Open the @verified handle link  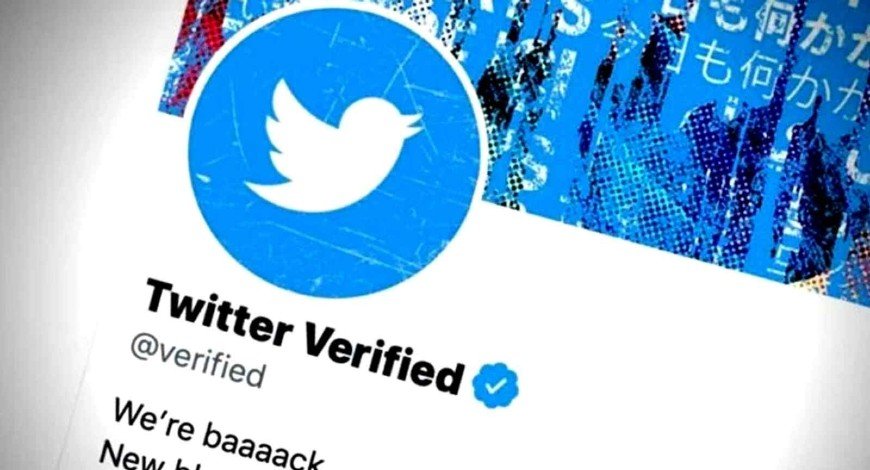click(x=198, y=361)
